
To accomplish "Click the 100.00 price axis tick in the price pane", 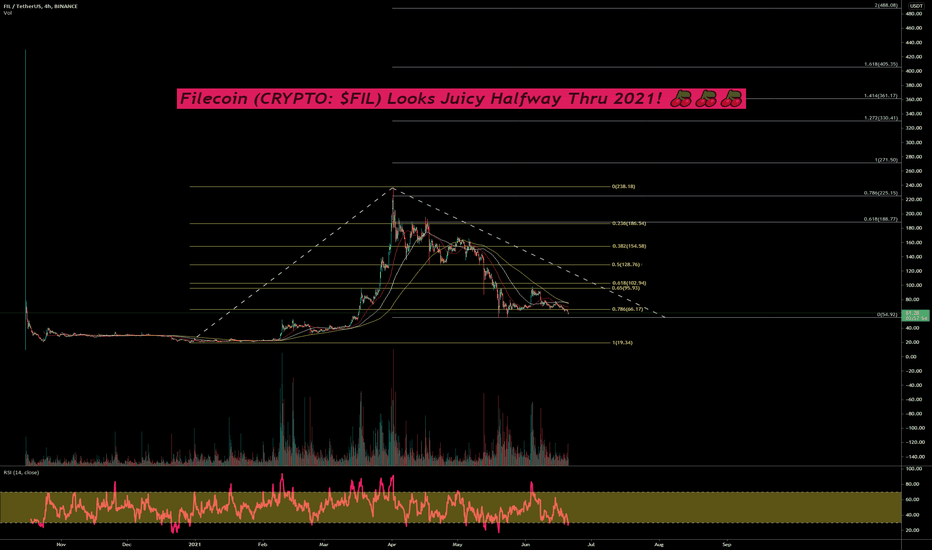I will (914, 285).
